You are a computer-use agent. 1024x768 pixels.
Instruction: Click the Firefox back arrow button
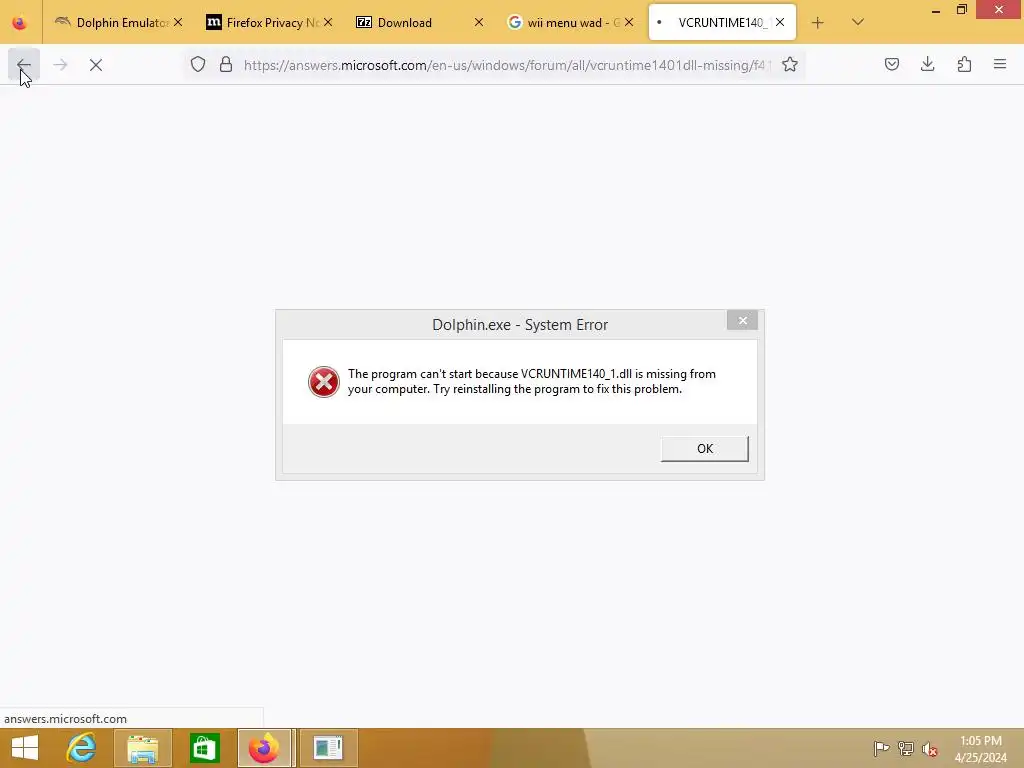24,65
